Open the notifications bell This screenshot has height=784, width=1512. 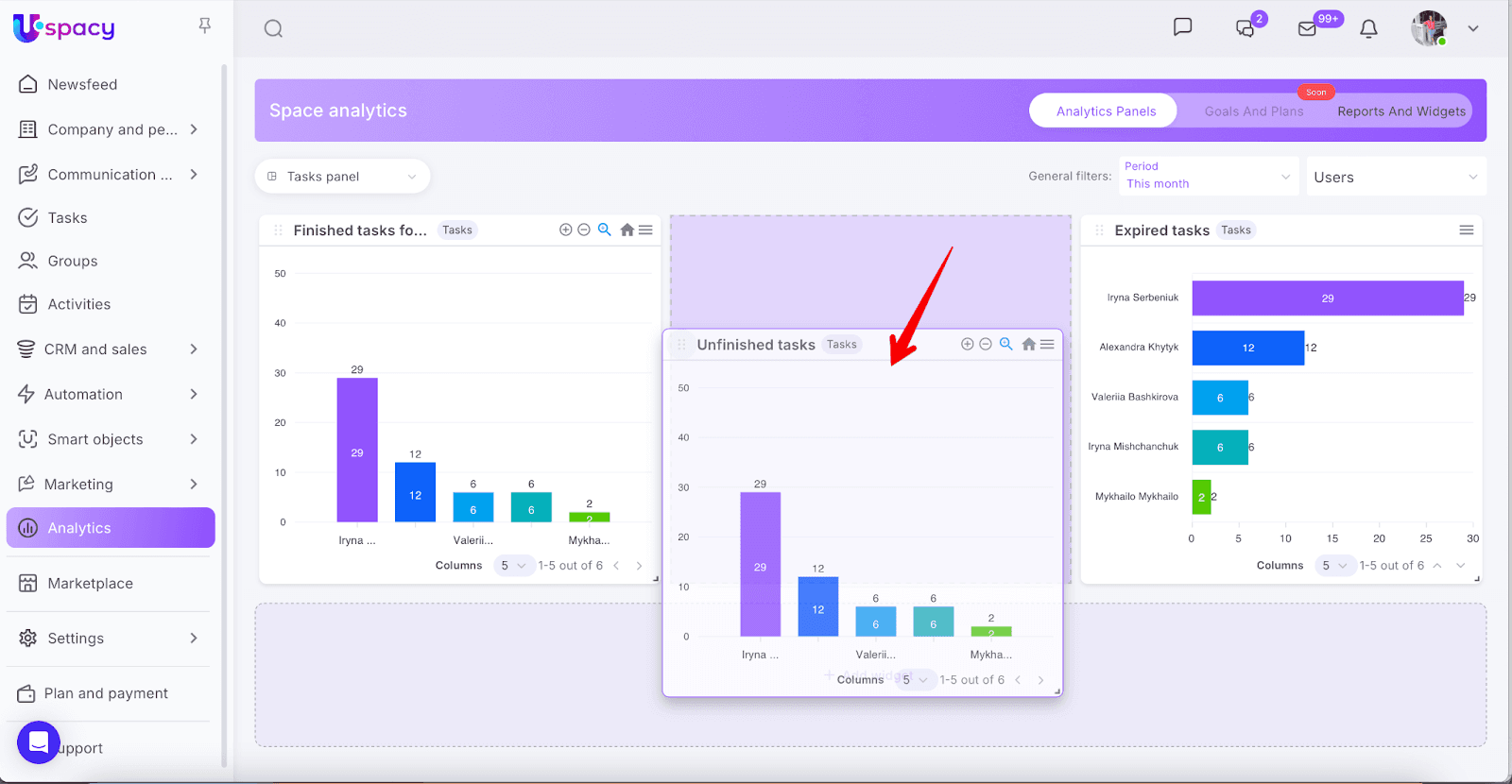[1368, 28]
